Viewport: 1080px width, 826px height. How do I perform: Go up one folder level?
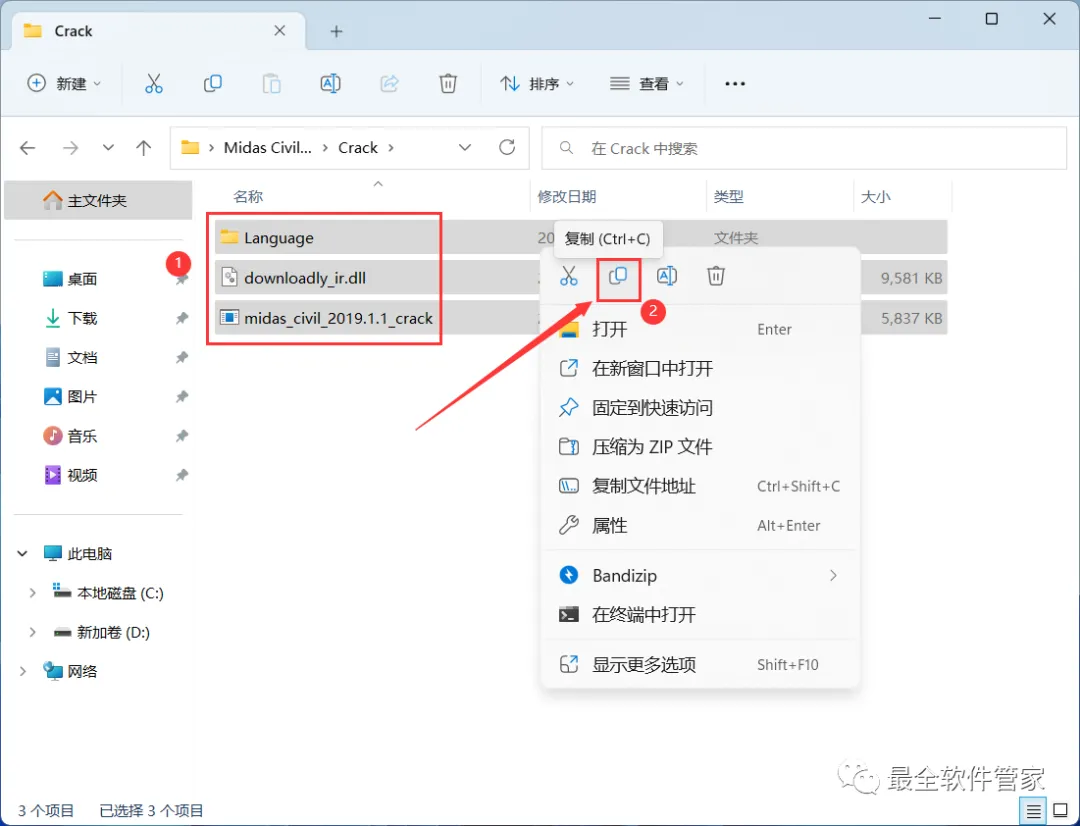click(x=143, y=147)
